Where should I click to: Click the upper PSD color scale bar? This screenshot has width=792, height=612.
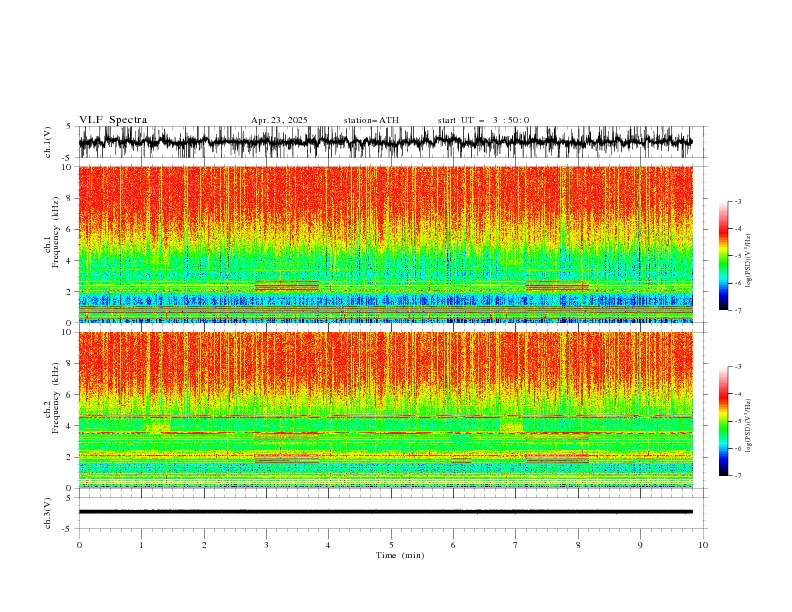click(x=723, y=256)
